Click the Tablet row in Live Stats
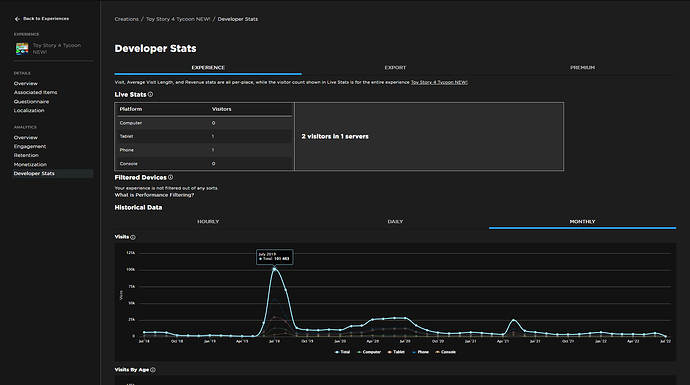 [x=205, y=136]
